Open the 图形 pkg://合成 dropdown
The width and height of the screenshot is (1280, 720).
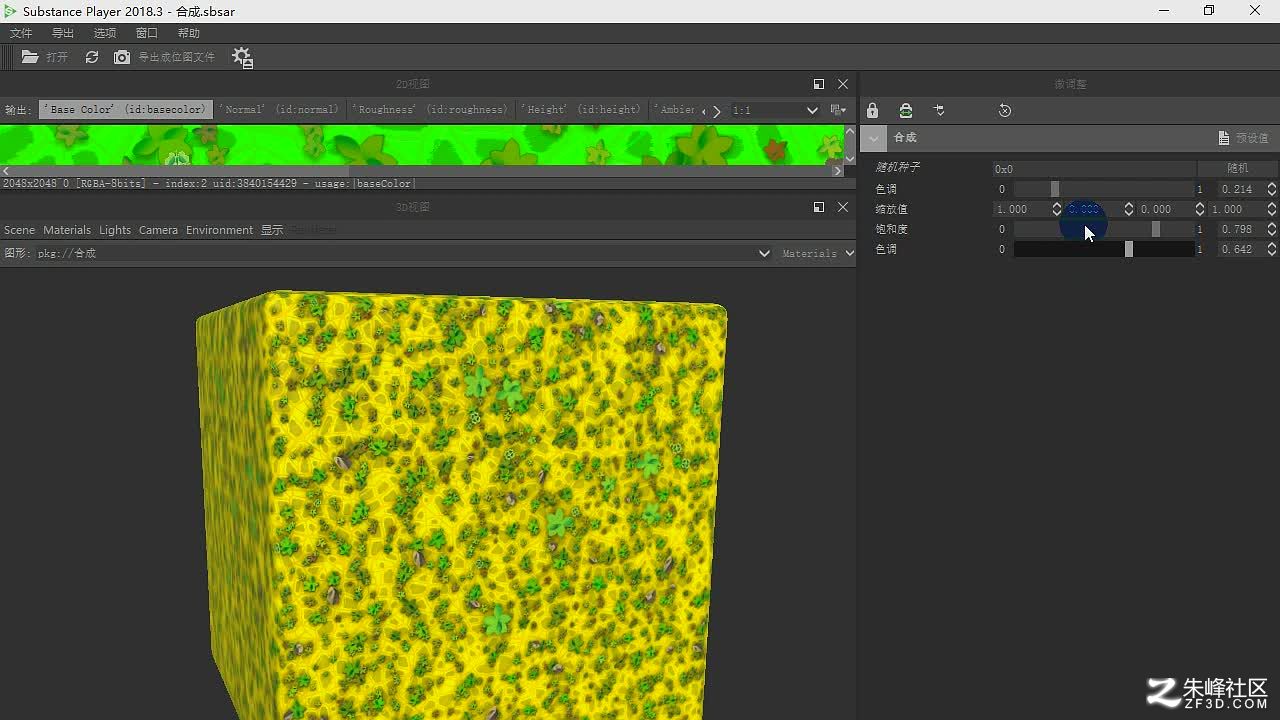point(404,254)
